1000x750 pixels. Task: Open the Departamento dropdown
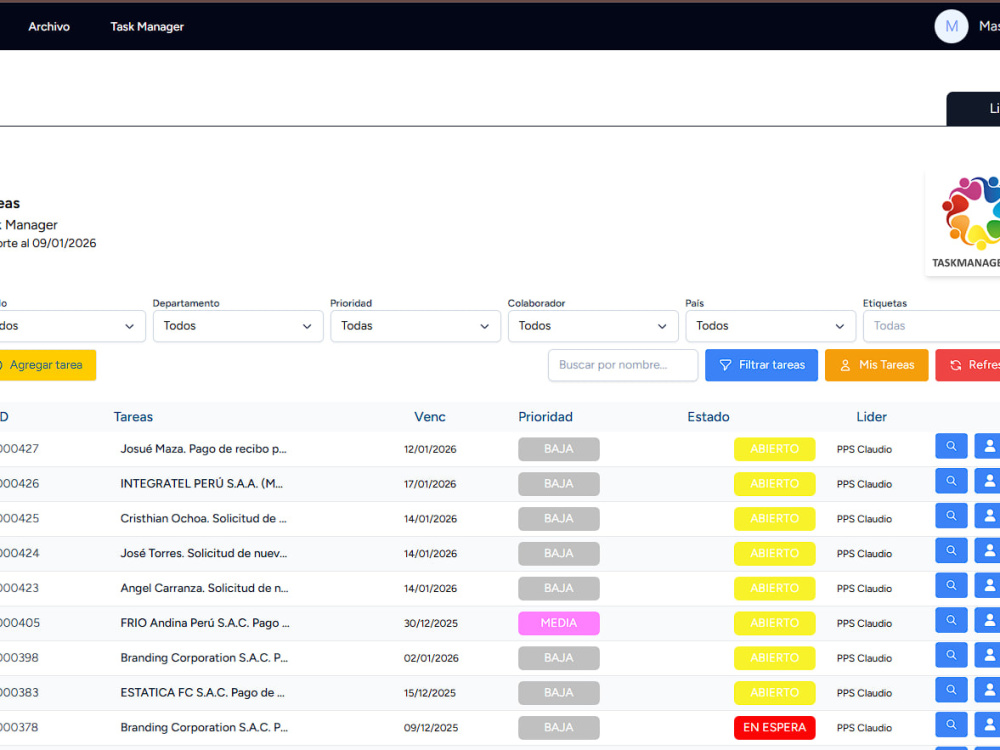point(238,326)
